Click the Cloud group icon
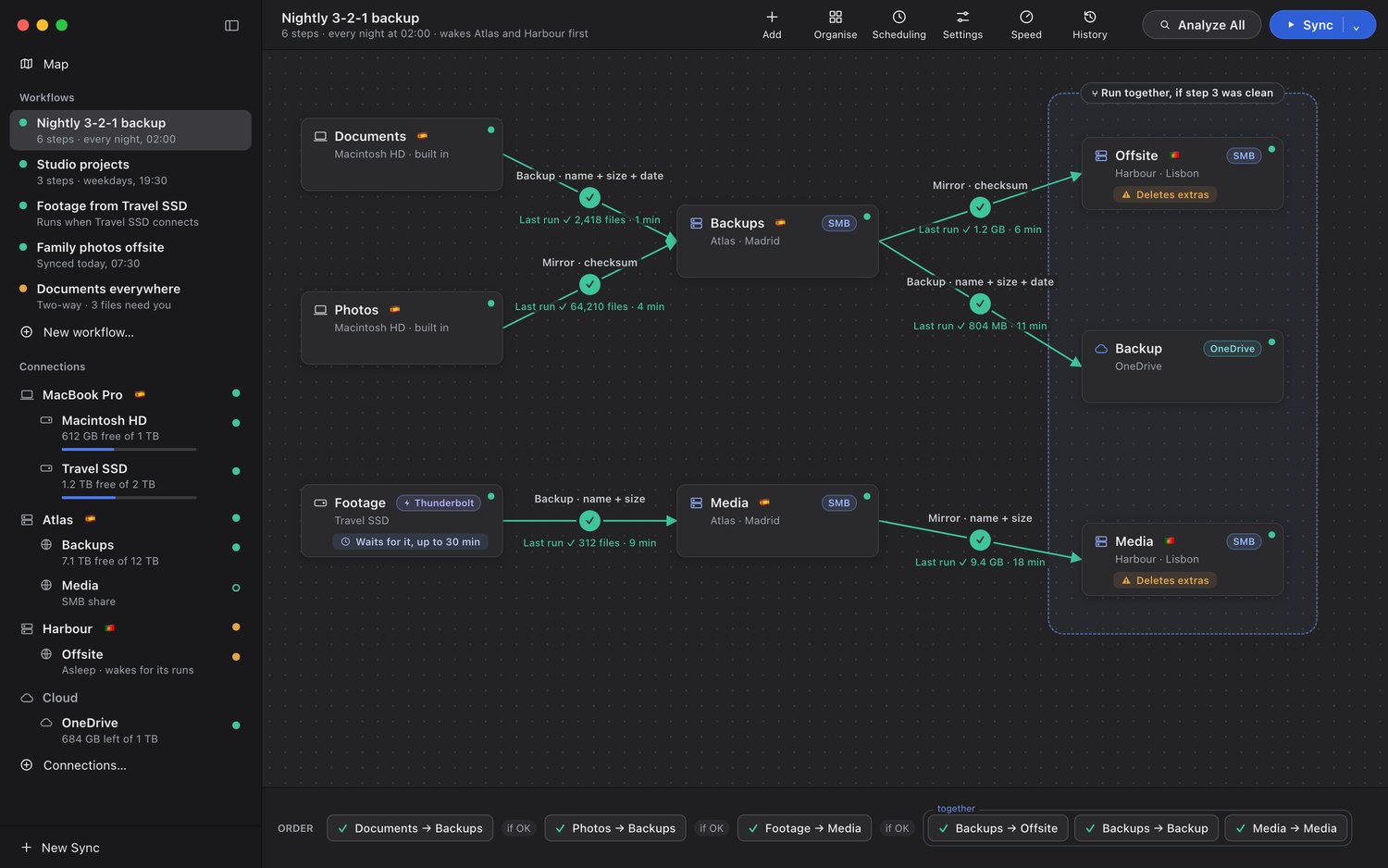Viewport: 1388px width, 868px height. (27, 698)
